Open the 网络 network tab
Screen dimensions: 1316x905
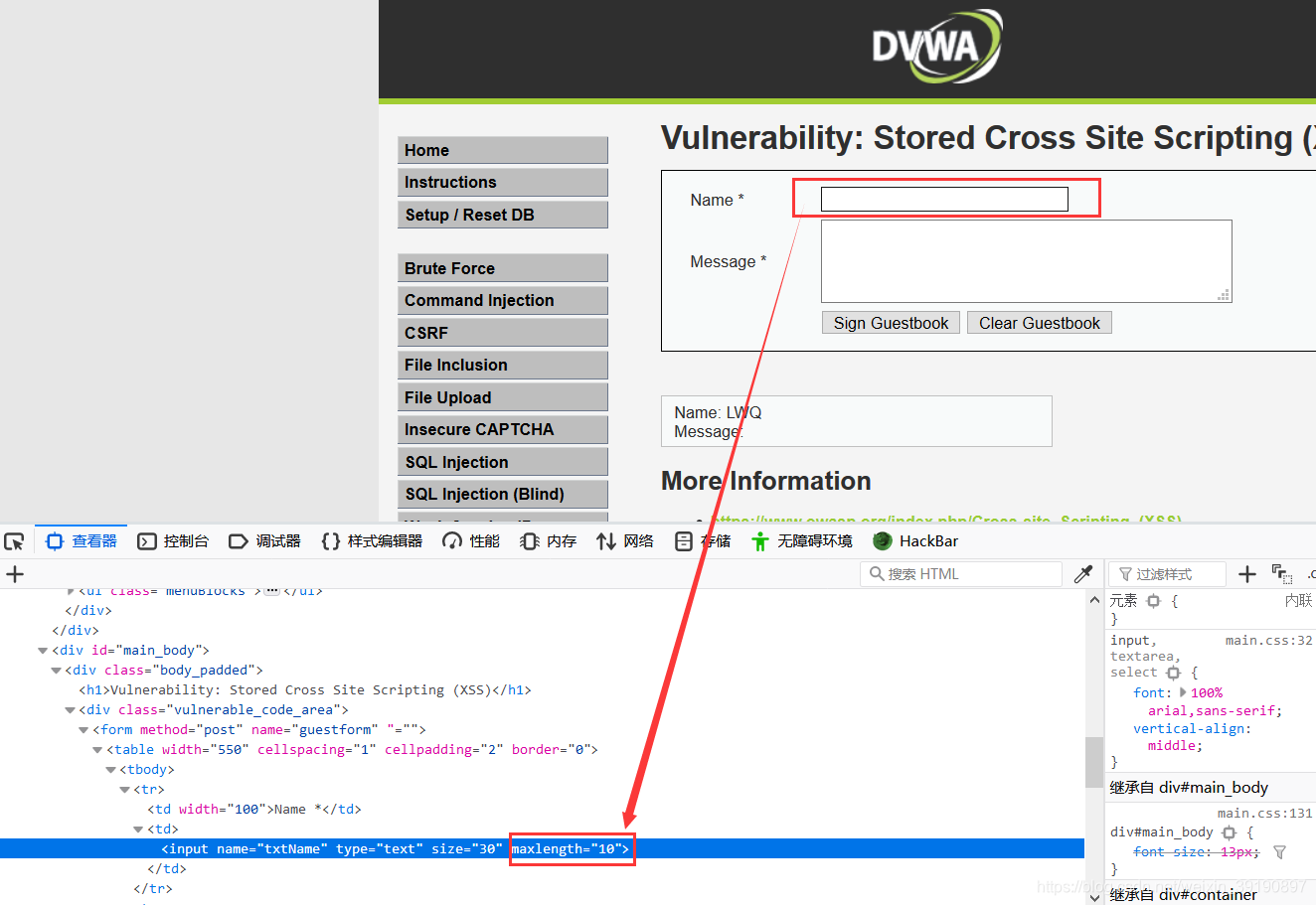tap(626, 541)
